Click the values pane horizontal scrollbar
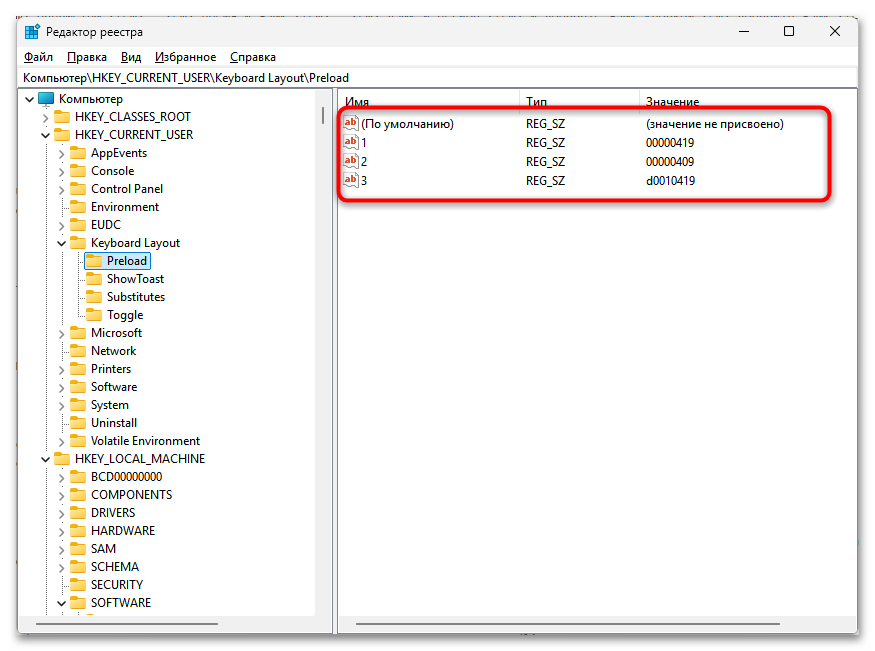The image size is (875, 651). pyautogui.click(x=568, y=624)
